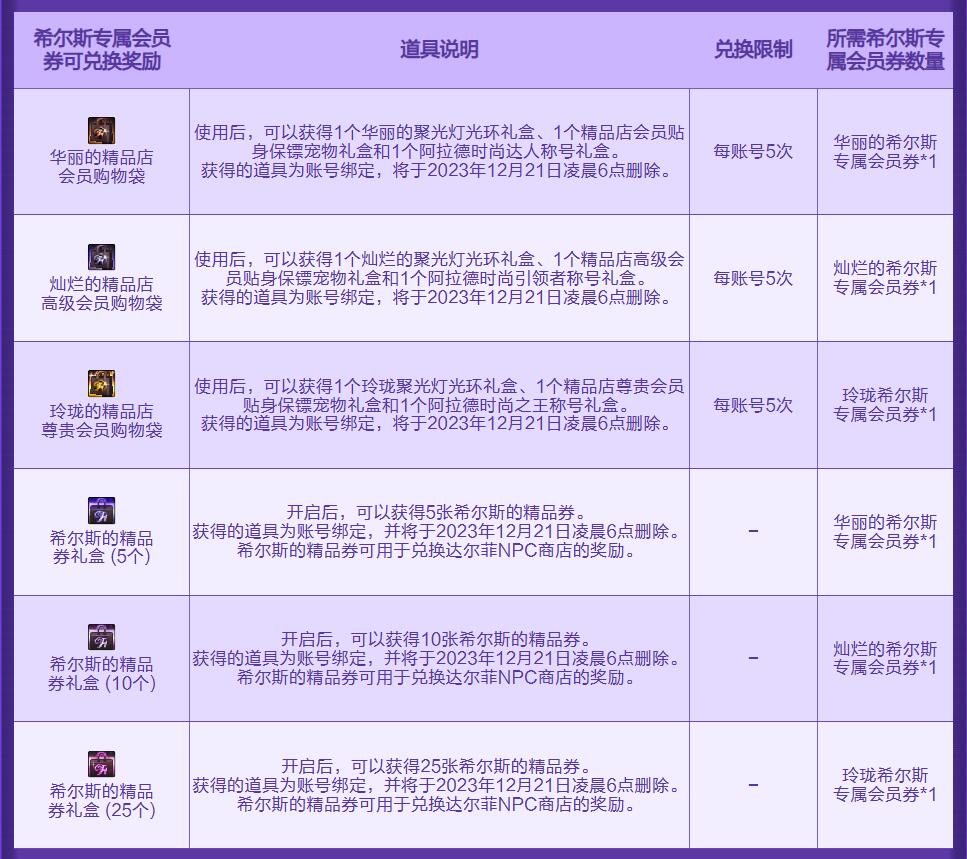Image resolution: width=967 pixels, height=859 pixels.
Task: Click description mentioning 阿拉德时尚之王称号礼盒
Action: click(x=439, y=405)
